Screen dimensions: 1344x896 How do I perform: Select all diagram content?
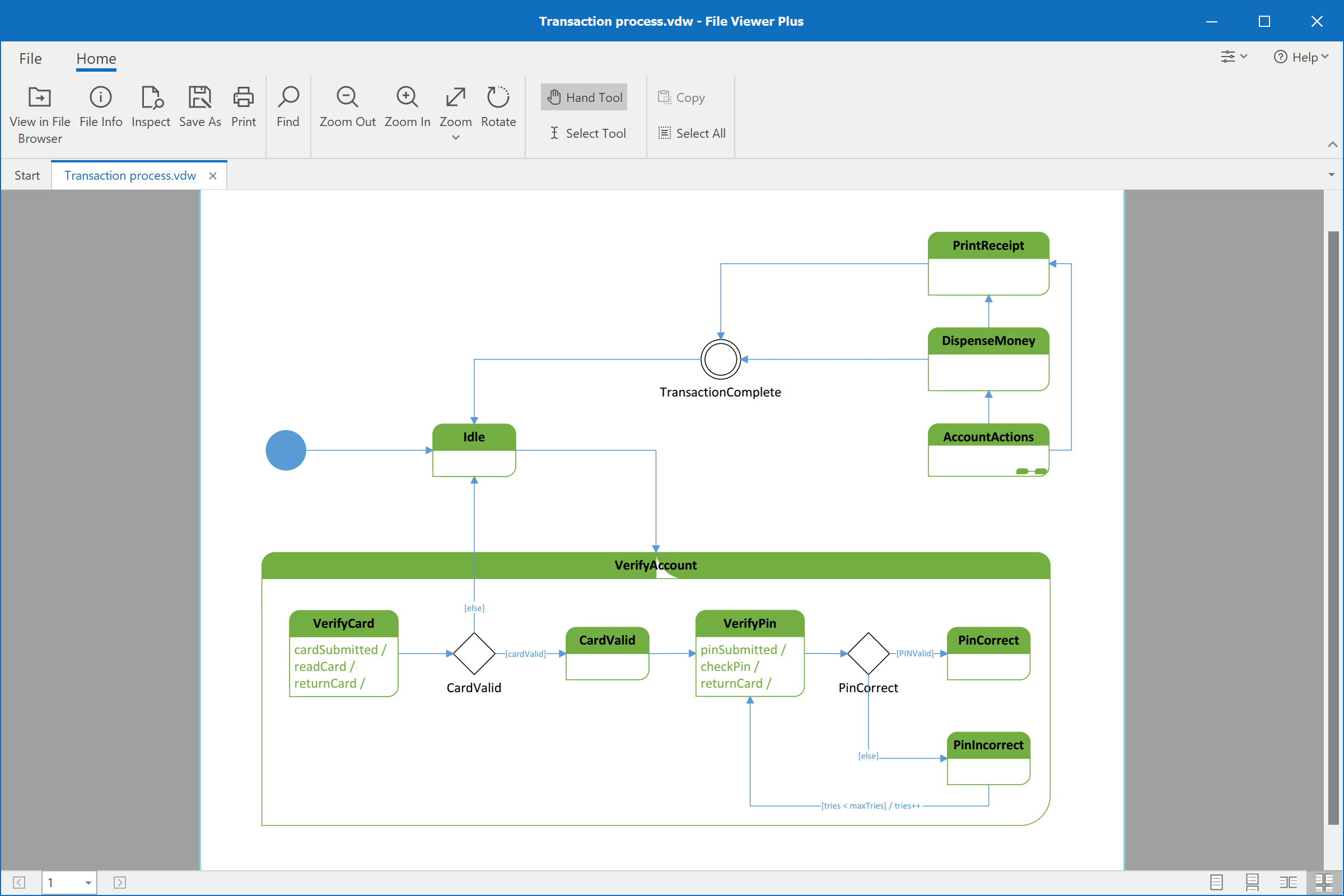pos(692,133)
